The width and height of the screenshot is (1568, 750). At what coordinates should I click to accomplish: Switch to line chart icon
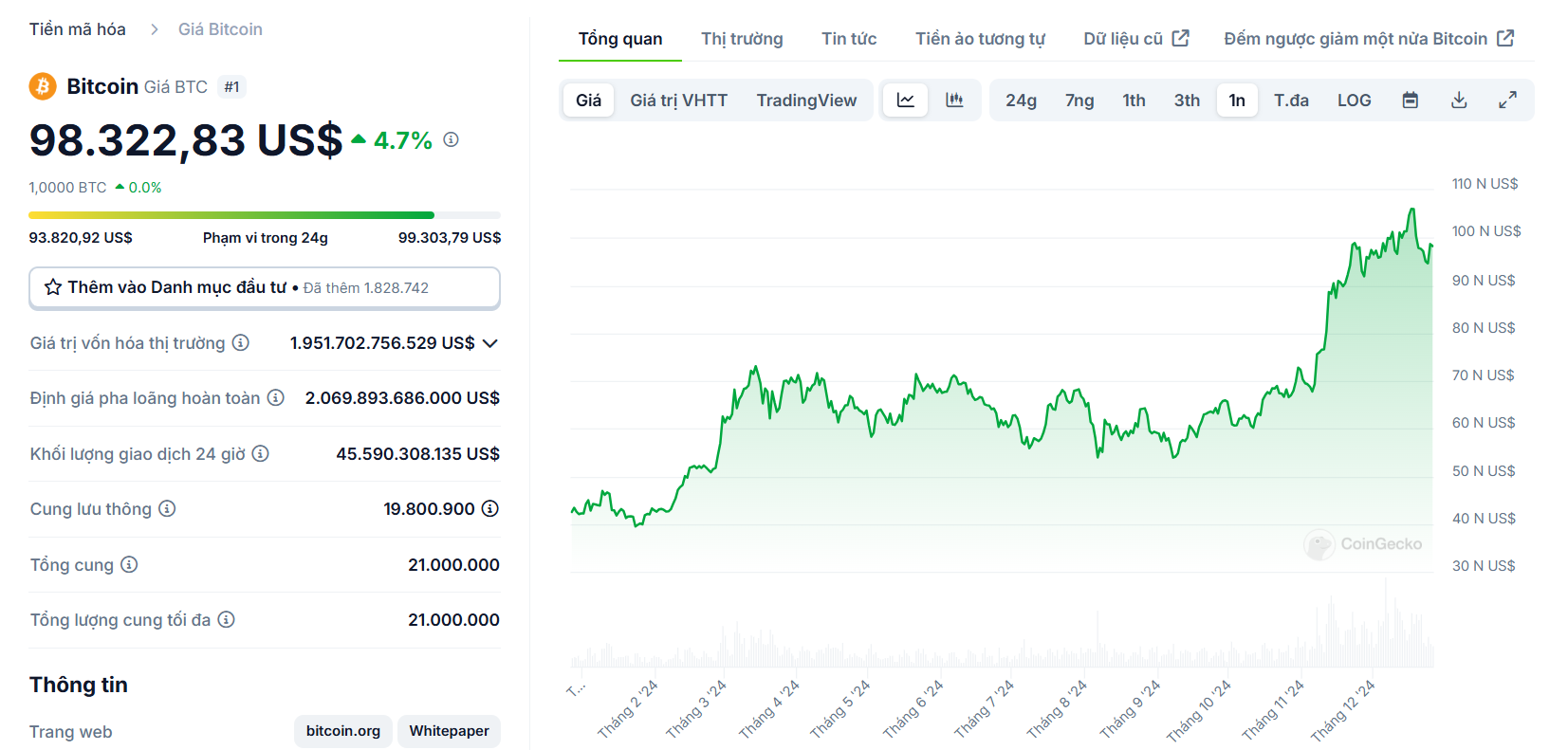[906, 101]
